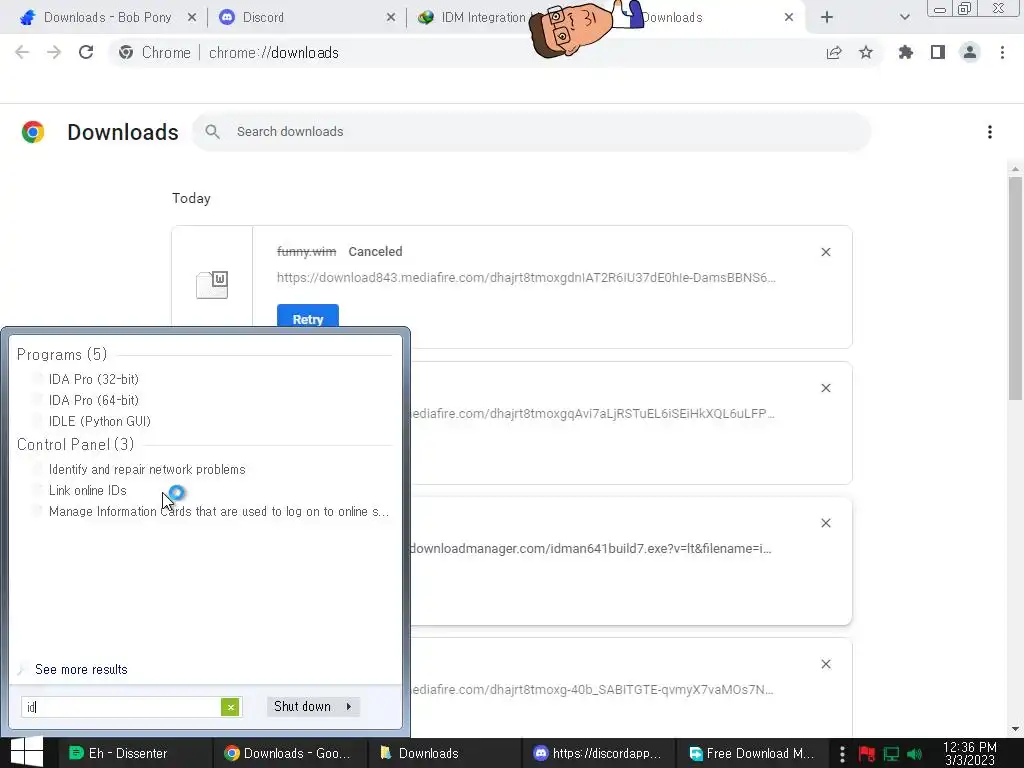
Task: Click the Downloads page vertical scrollbar thumb
Action: click(1016, 287)
